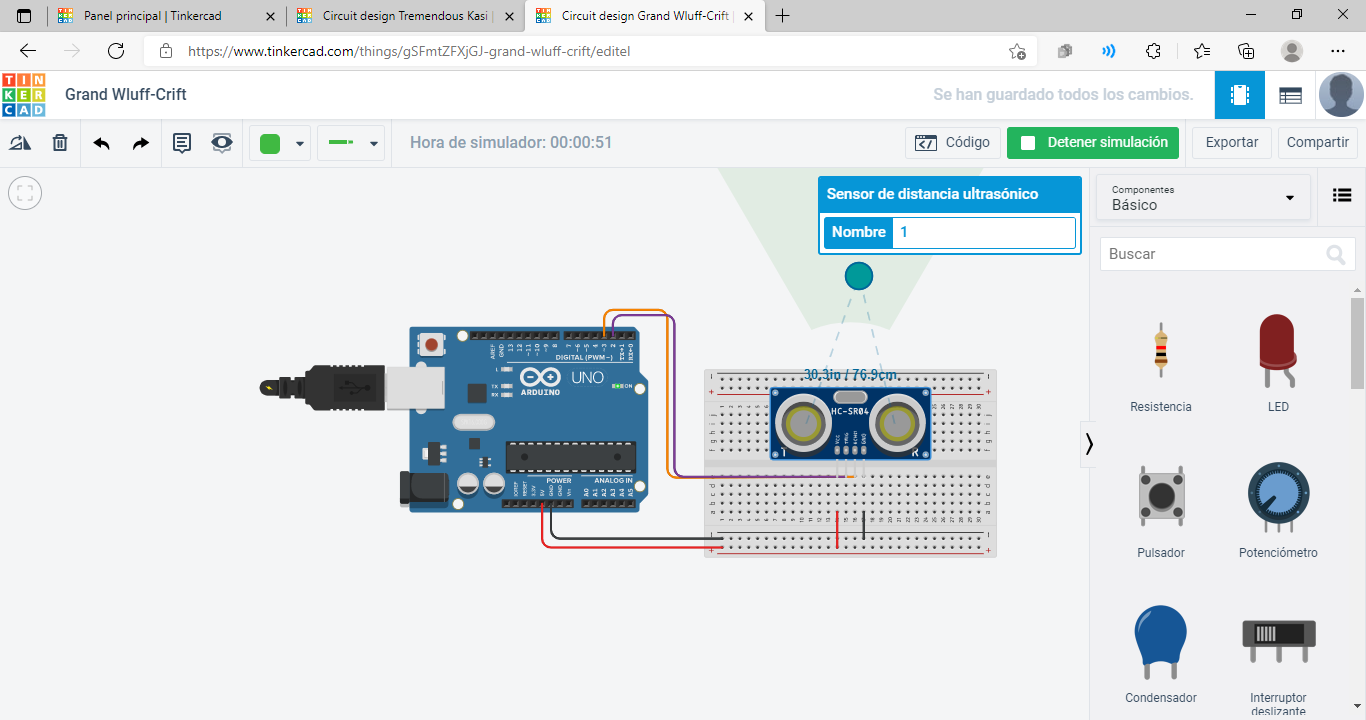Select the Potenciómetro component
The height and width of the screenshot is (720, 1366).
1278,510
